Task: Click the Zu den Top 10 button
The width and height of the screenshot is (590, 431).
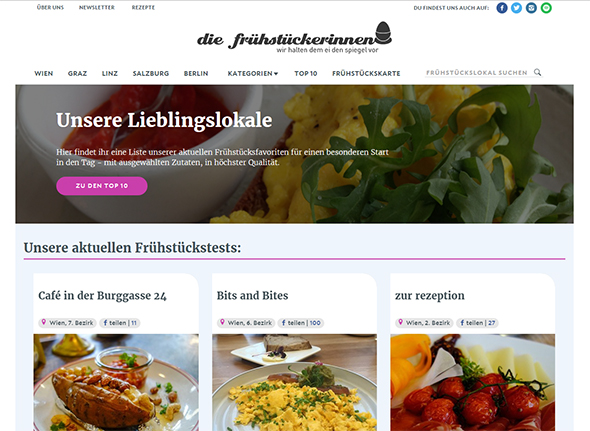Action: 102,186
